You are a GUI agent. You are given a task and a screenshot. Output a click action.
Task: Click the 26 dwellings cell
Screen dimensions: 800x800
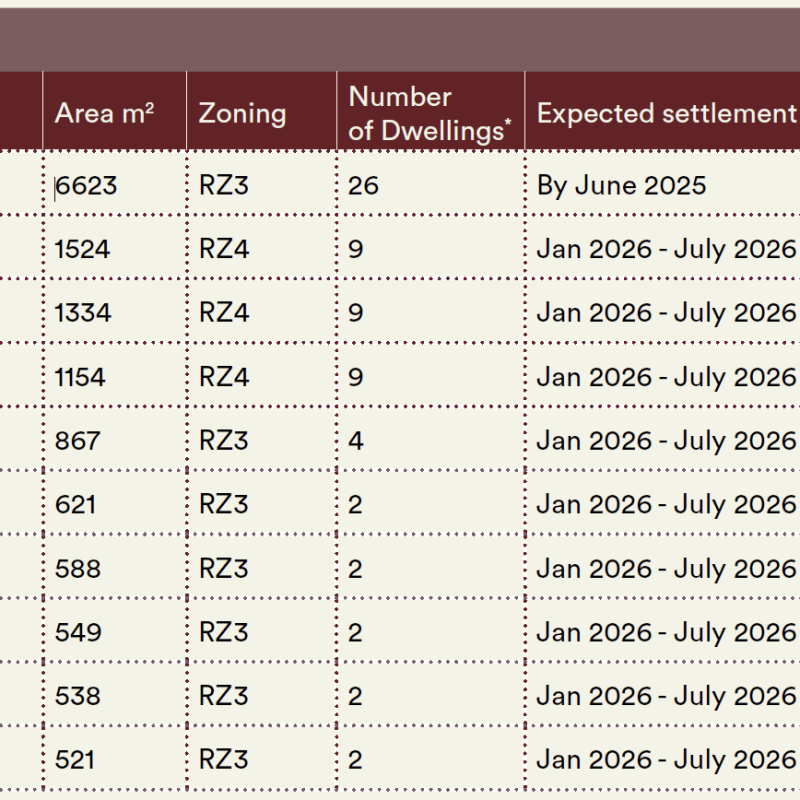pyautogui.click(x=364, y=185)
